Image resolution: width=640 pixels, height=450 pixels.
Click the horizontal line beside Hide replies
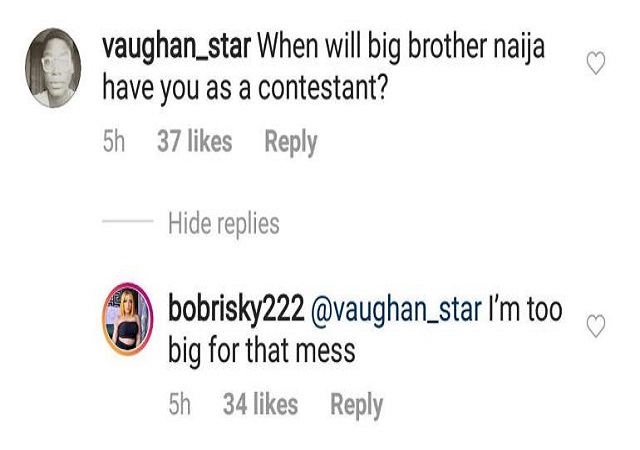[x=128, y=221]
